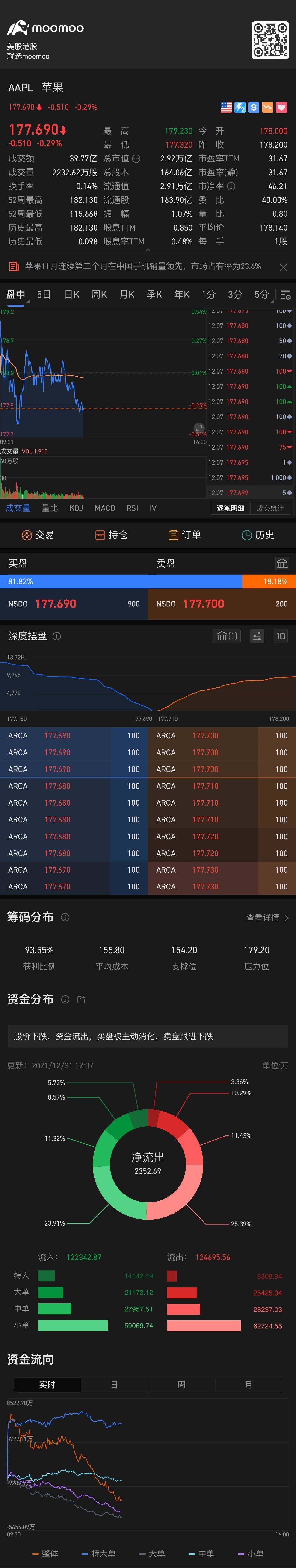Viewport: 296px width, 1568px height.
Task: Switch to the 季K chart tab
Action: 154,295
